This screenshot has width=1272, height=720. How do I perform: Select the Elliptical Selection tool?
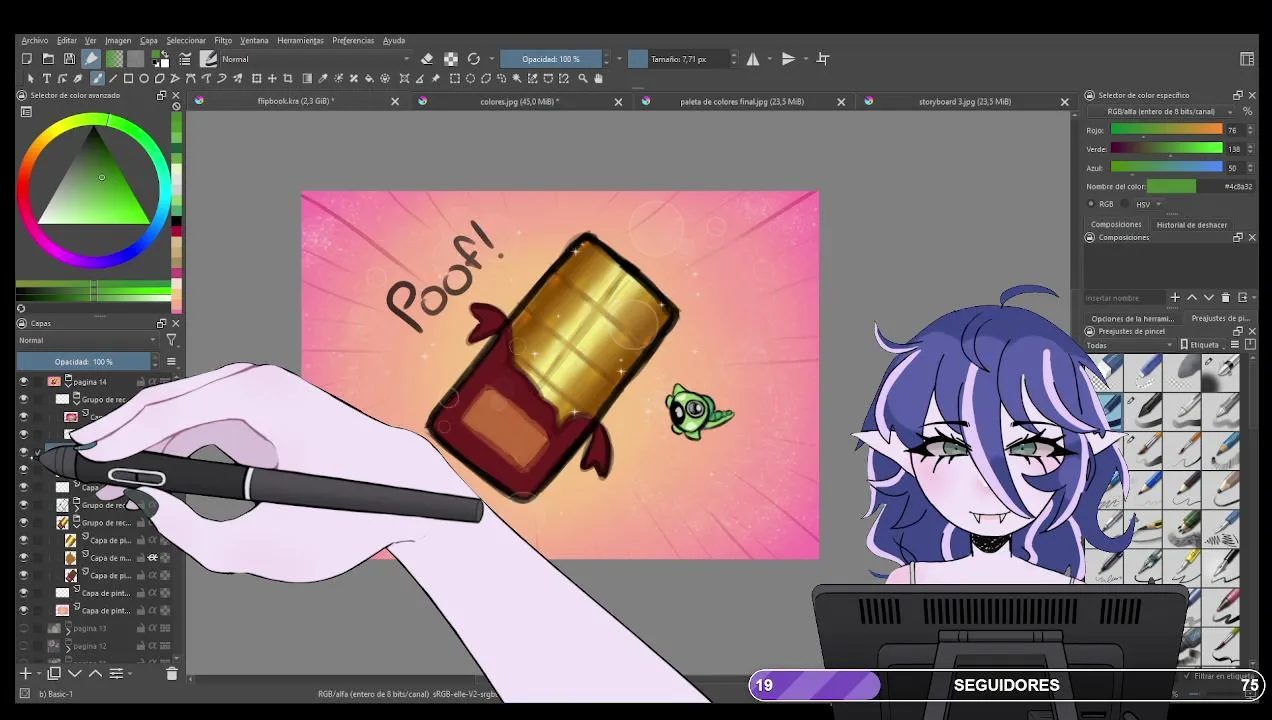click(x=470, y=78)
